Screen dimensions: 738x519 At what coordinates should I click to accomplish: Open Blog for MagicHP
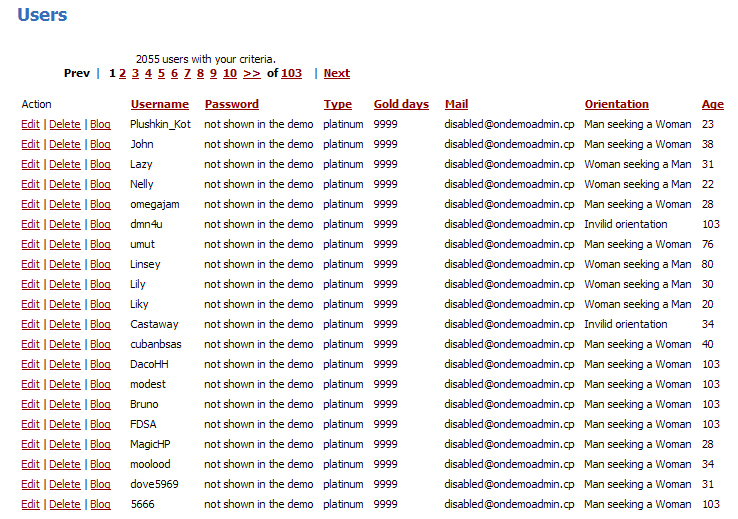[x=100, y=444]
